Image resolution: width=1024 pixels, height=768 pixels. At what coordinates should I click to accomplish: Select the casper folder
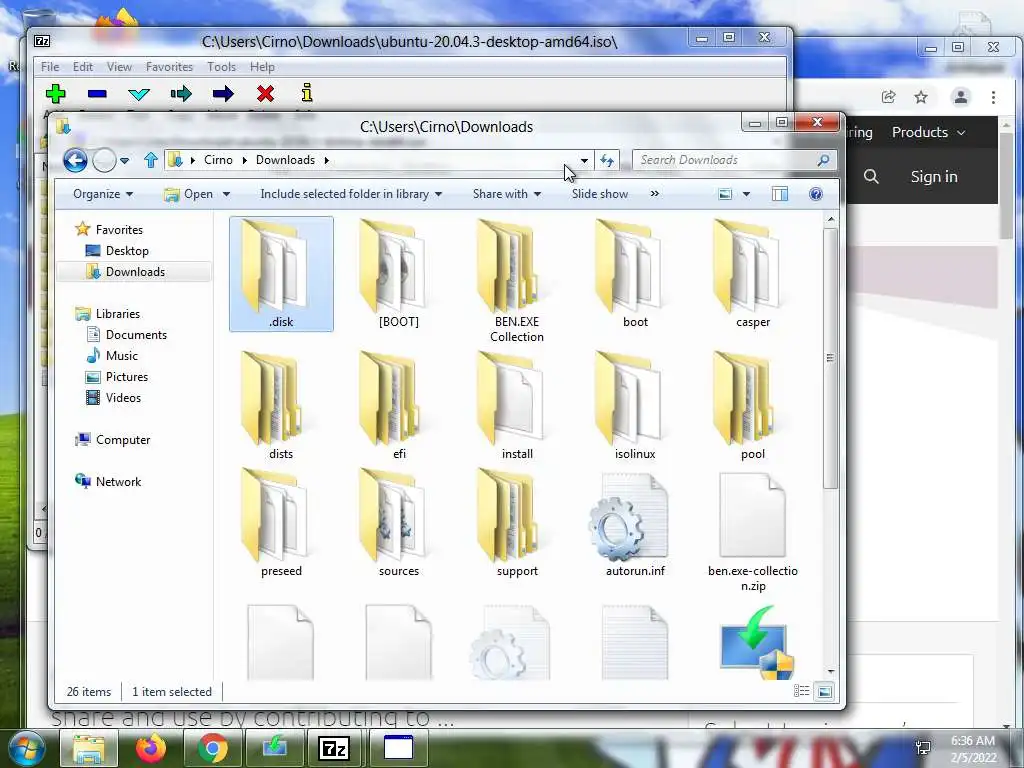(753, 274)
